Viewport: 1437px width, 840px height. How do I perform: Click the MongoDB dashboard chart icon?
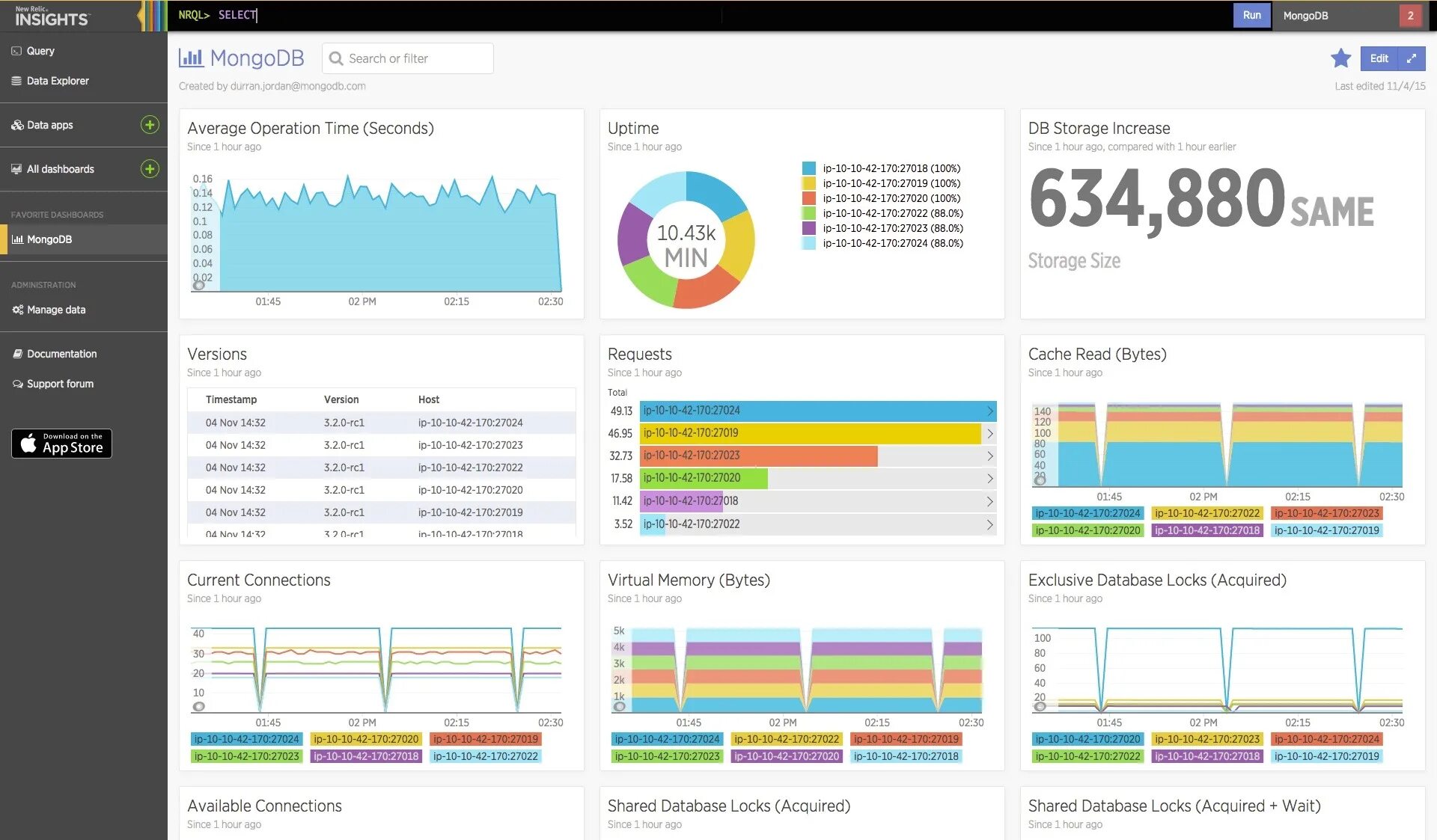[x=191, y=58]
